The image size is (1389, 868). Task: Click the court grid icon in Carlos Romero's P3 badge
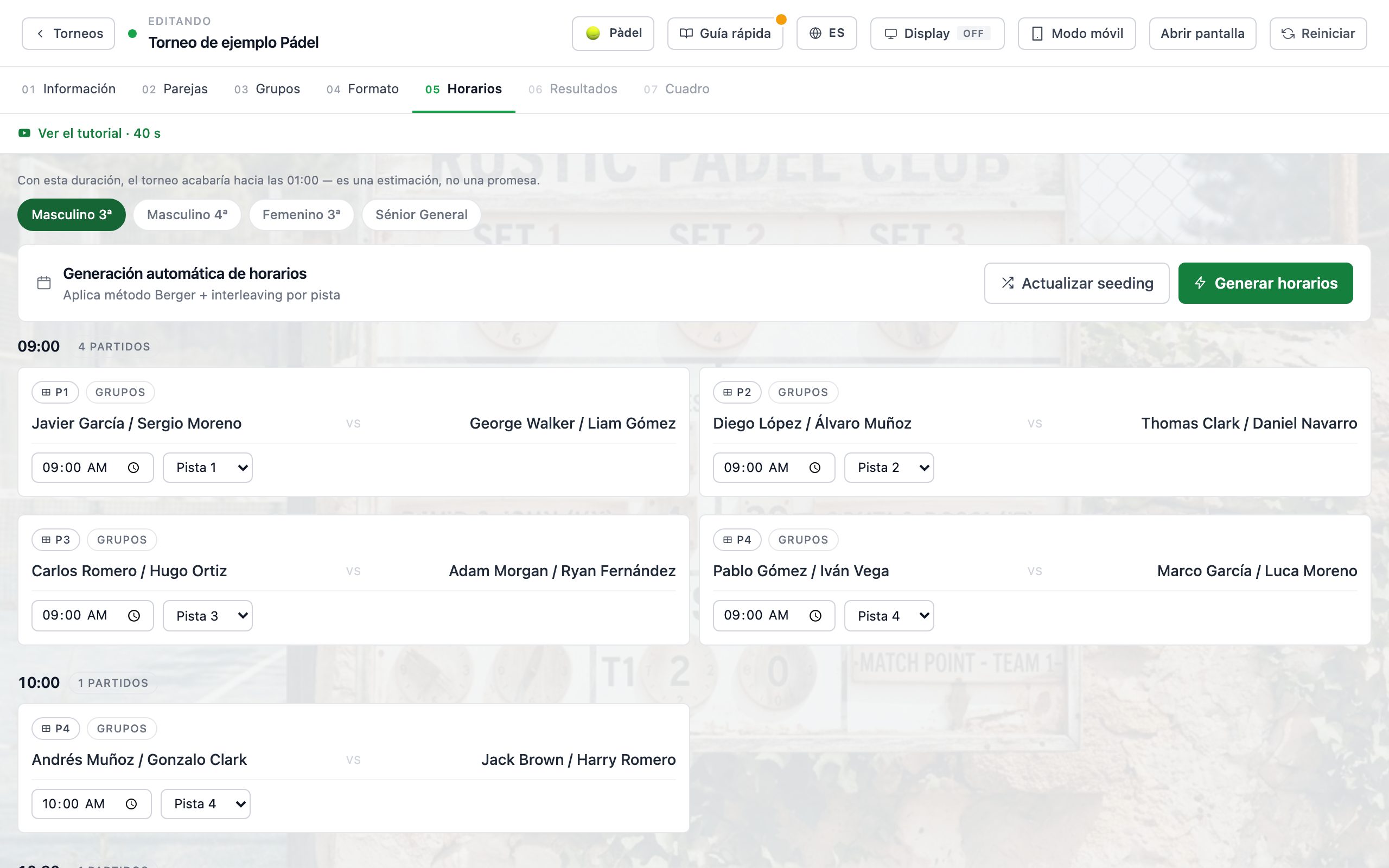pos(46,540)
